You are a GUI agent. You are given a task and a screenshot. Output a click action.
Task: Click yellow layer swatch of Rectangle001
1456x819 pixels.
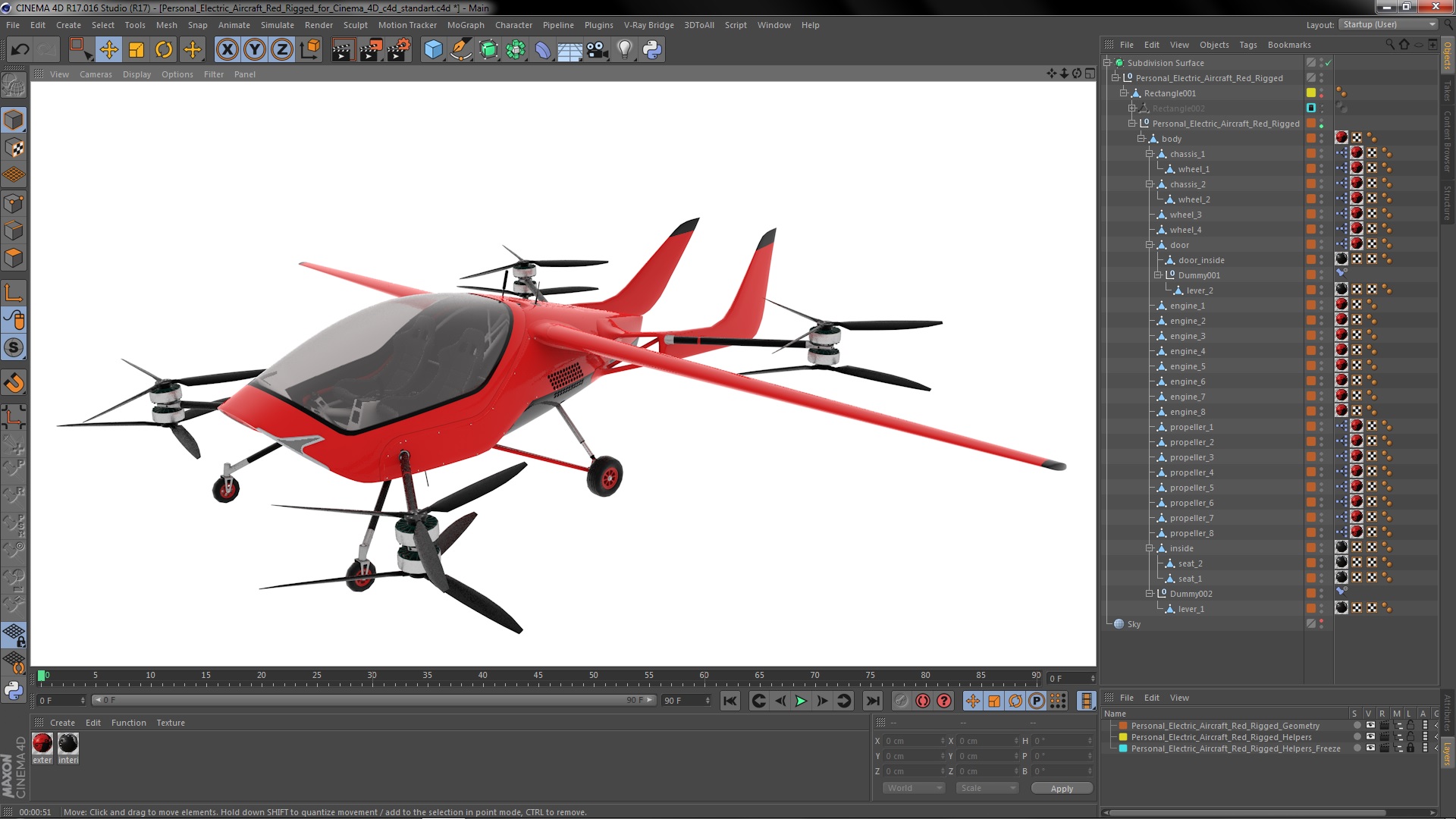point(1310,93)
